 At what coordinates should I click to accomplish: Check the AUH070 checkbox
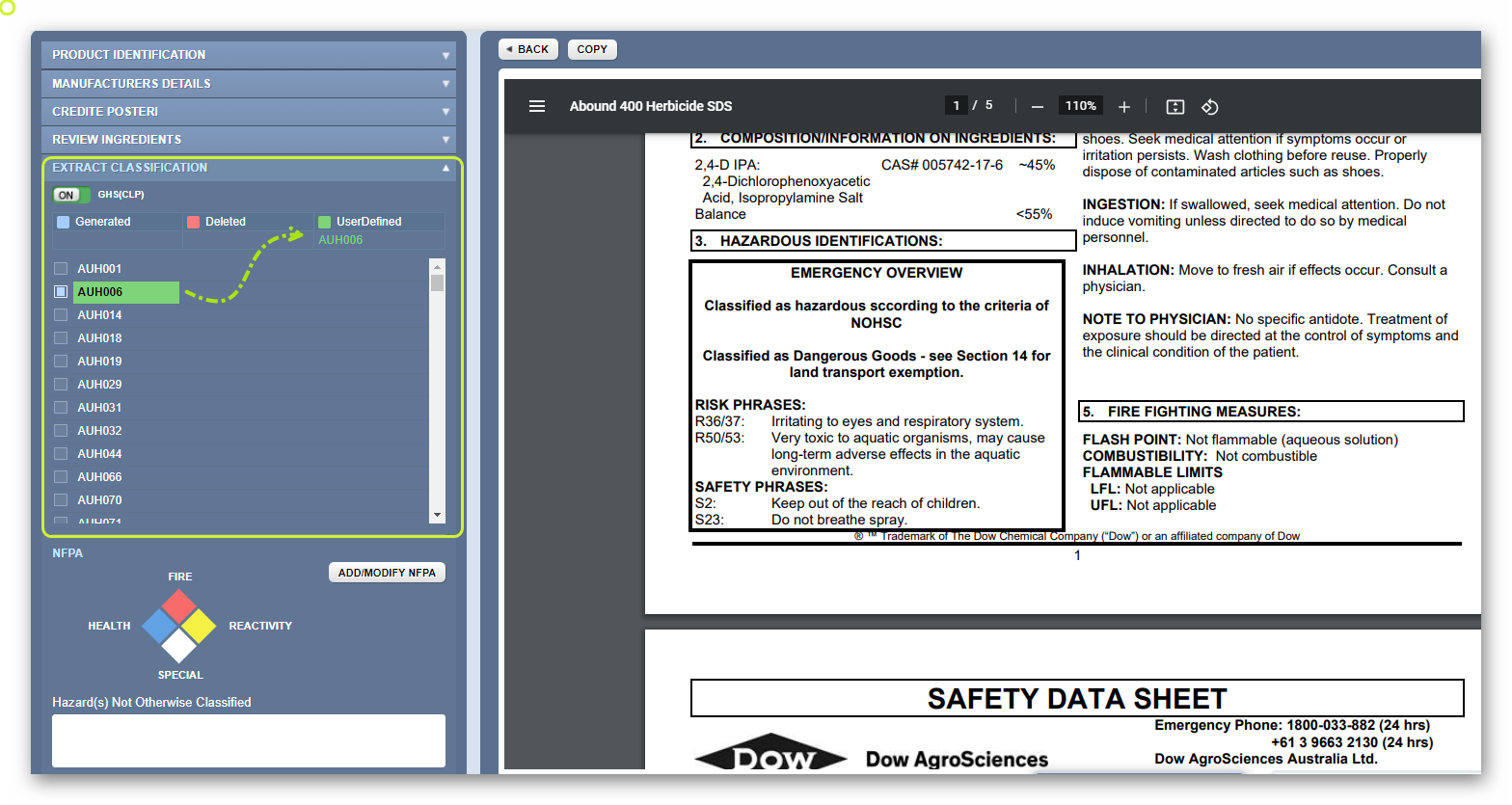tap(61, 500)
